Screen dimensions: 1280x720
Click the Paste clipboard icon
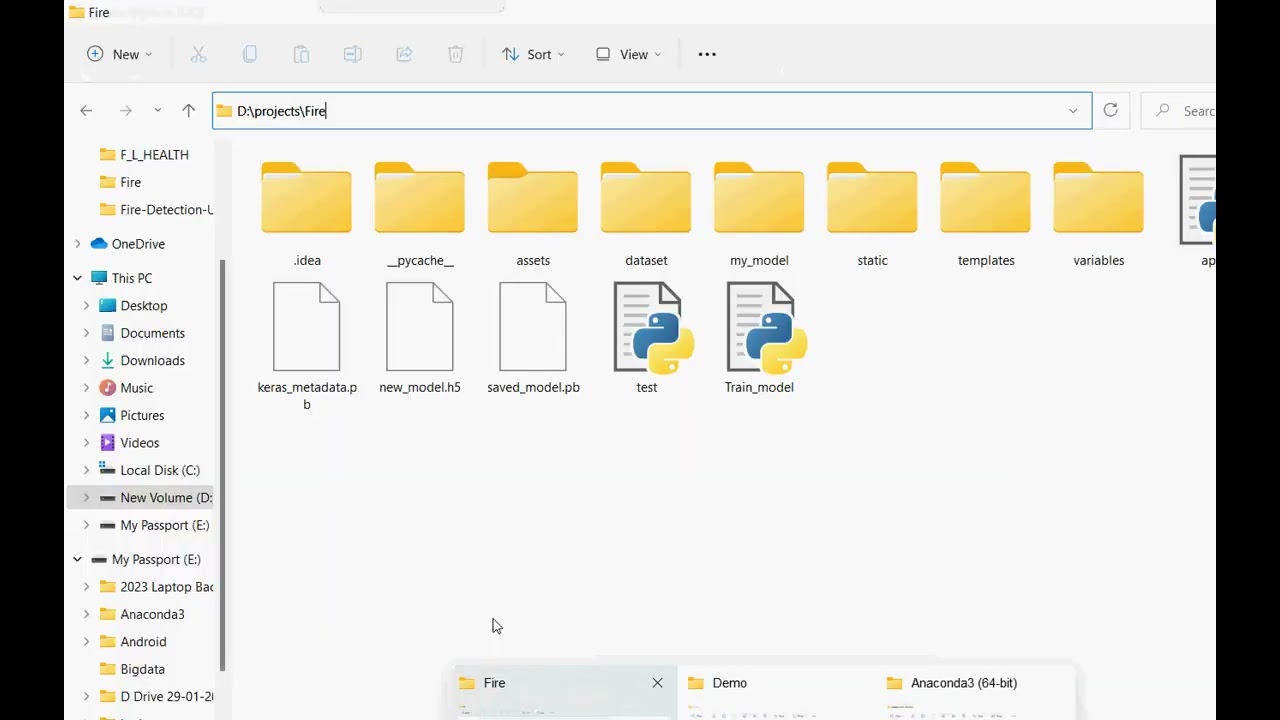tap(301, 54)
